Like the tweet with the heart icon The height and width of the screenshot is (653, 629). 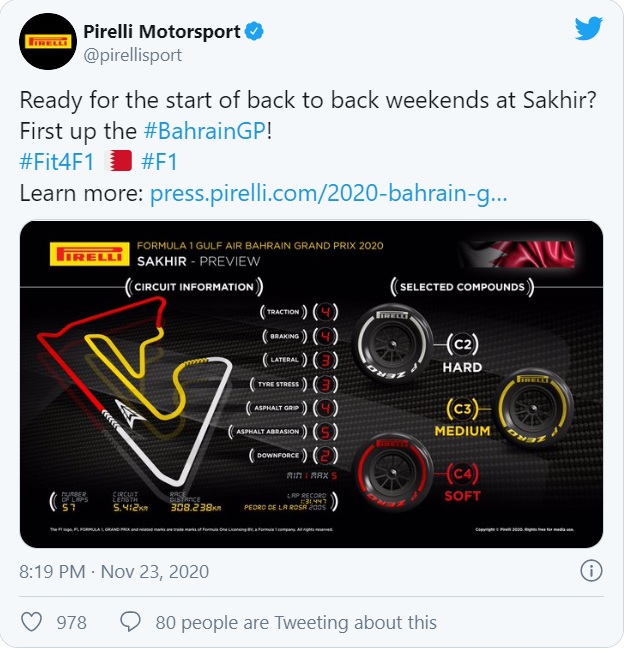coord(32,622)
